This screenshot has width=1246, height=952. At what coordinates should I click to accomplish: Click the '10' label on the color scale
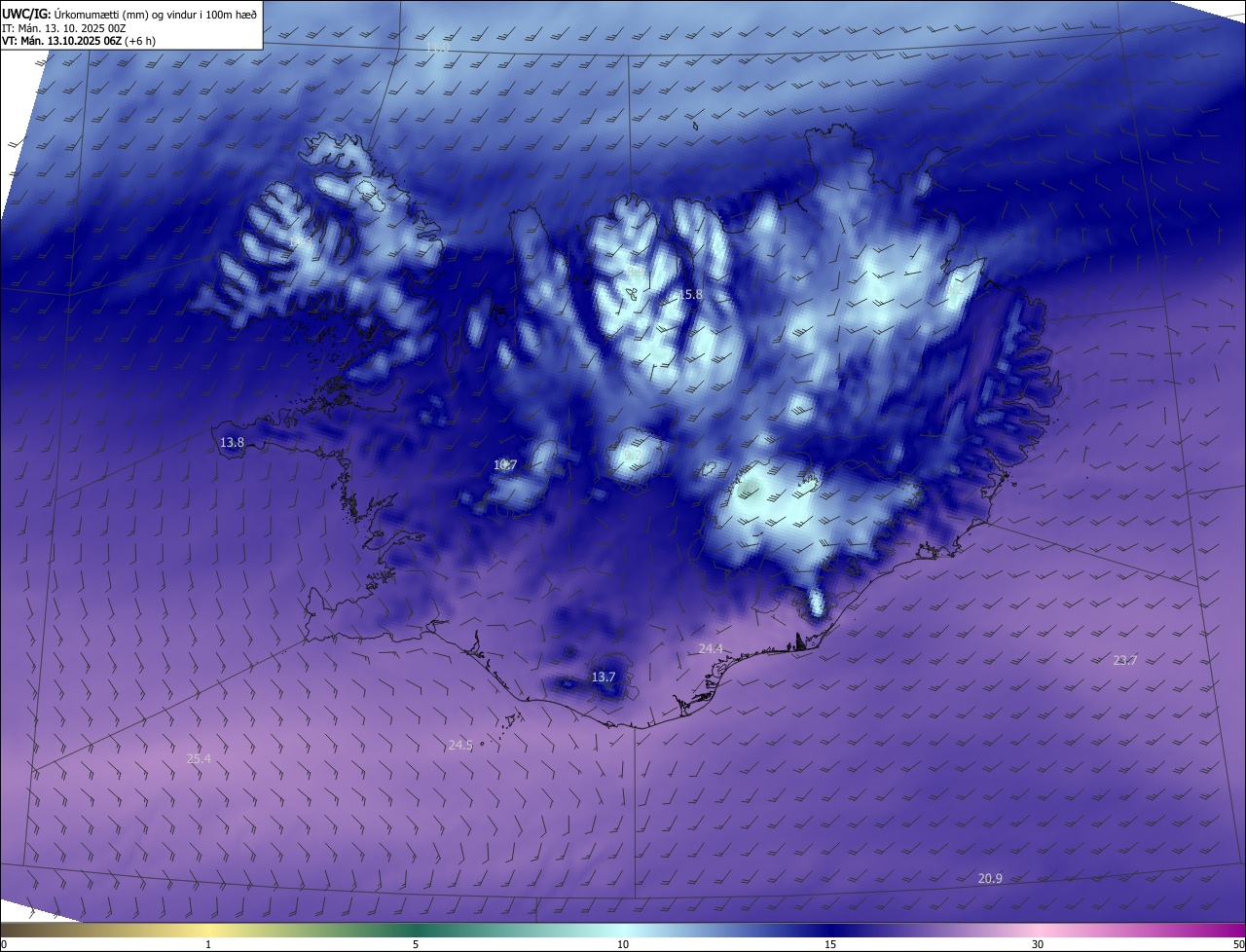pyautogui.click(x=623, y=944)
